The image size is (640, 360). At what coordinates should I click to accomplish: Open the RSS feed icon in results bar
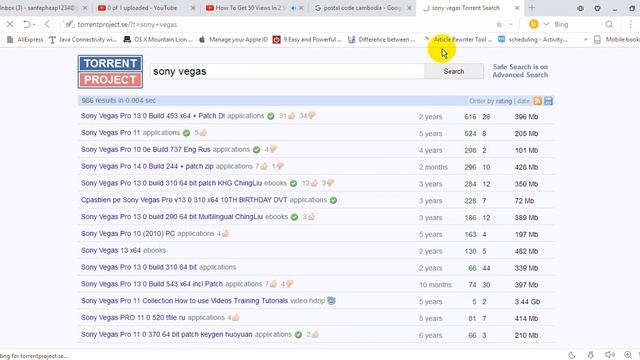538,101
